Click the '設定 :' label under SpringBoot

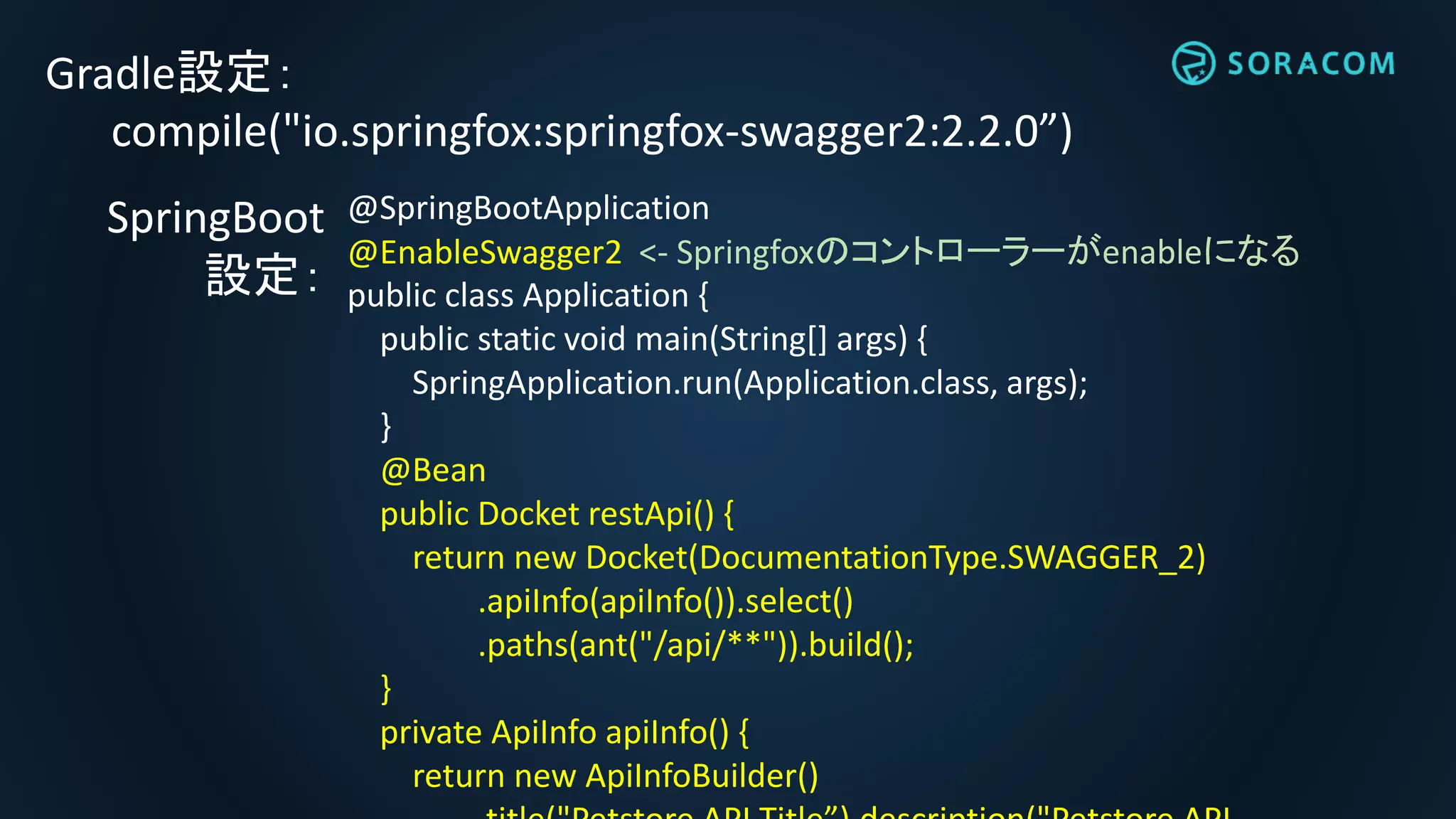261,275
